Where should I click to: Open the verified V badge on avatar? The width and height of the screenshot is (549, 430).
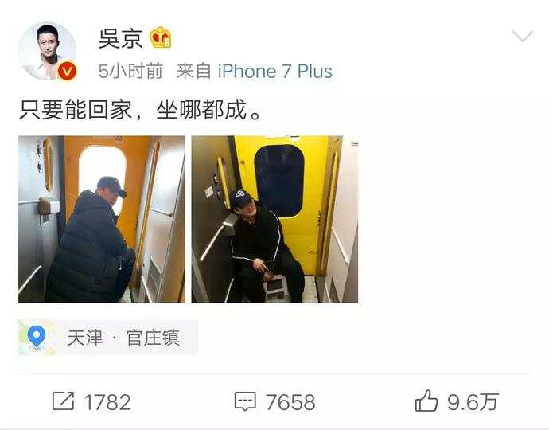[x=67, y=71]
